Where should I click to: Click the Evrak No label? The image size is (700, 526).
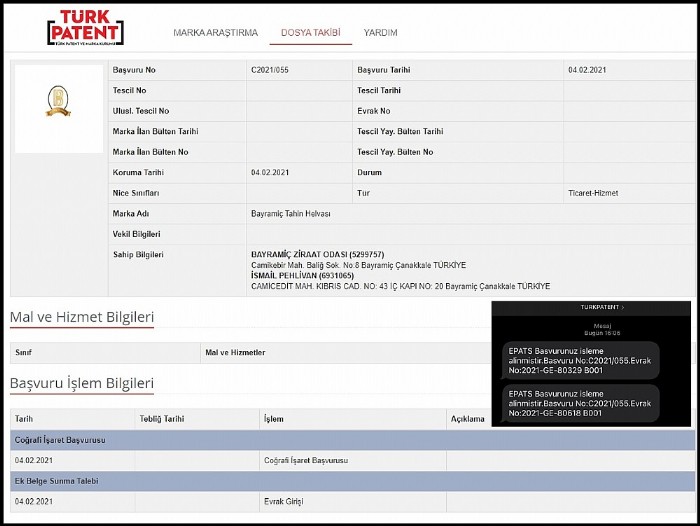tap(374, 111)
